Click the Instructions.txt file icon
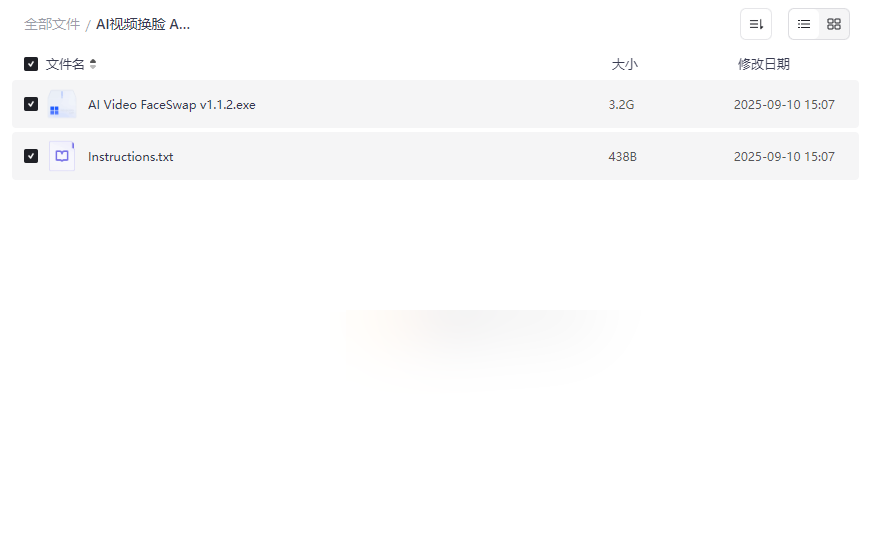 click(x=62, y=156)
